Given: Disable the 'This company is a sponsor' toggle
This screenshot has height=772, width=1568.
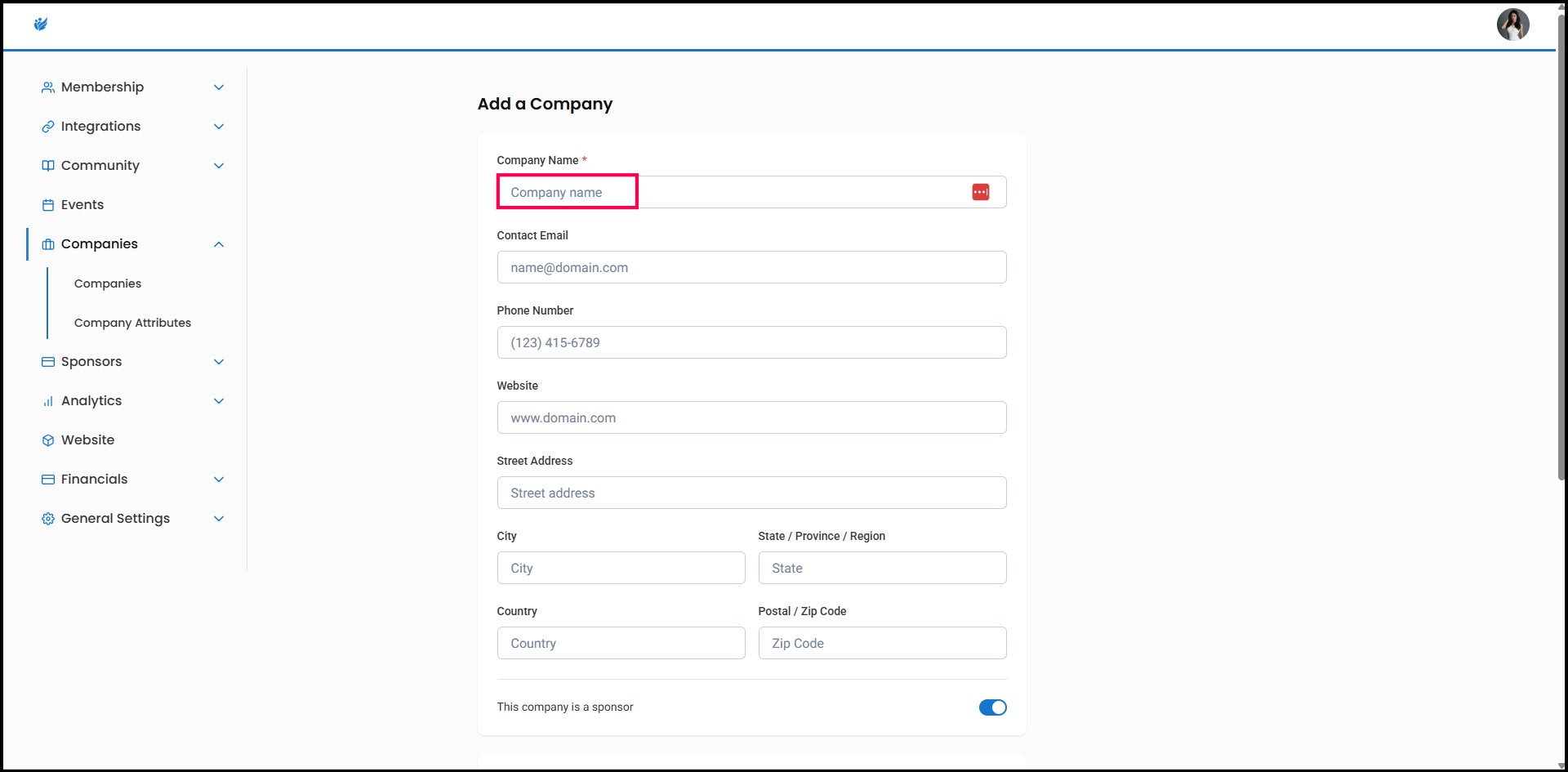Looking at the screenshot, I should [x=992, y=707].
